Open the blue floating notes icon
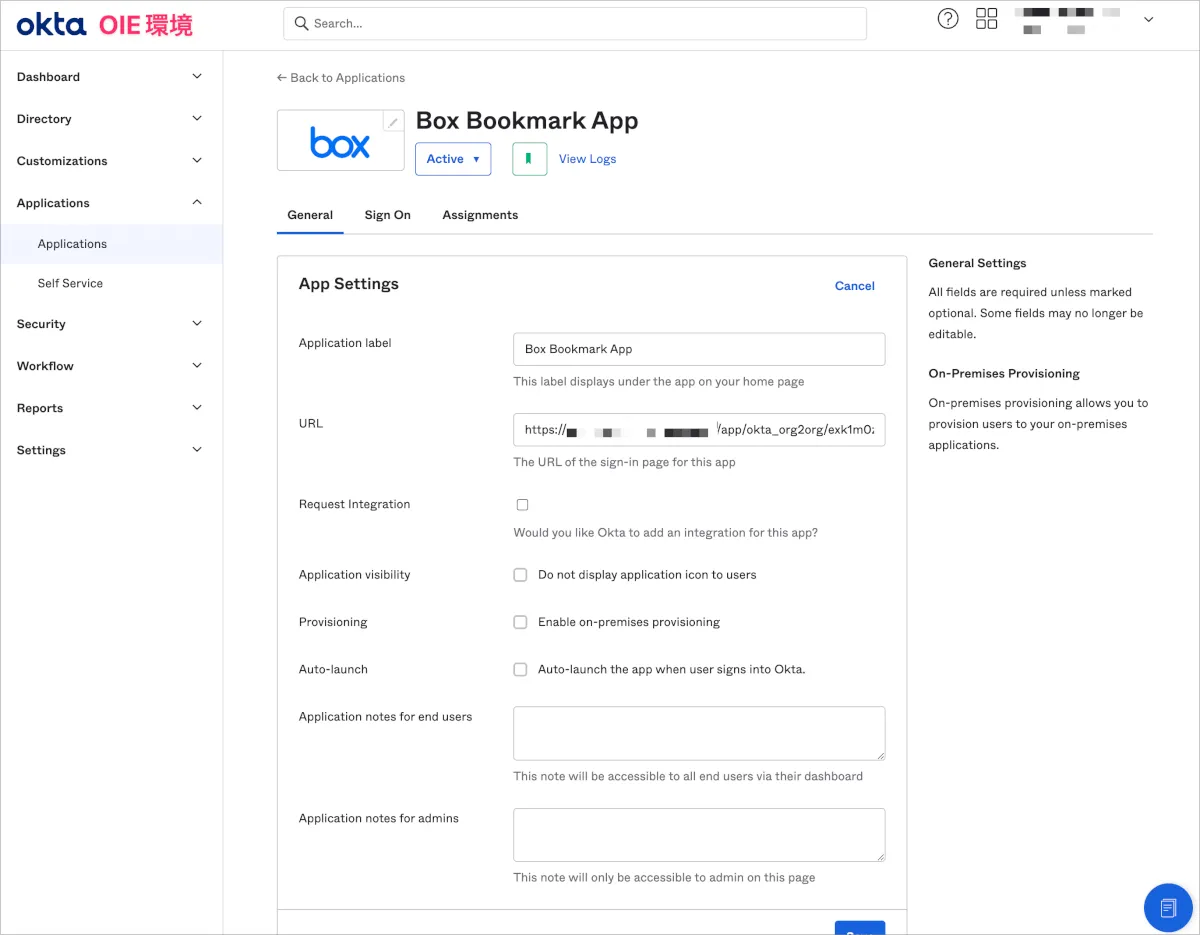The height and width of the screenshot is (935, 1200). pyautogui.click(x=1167, y=908)
